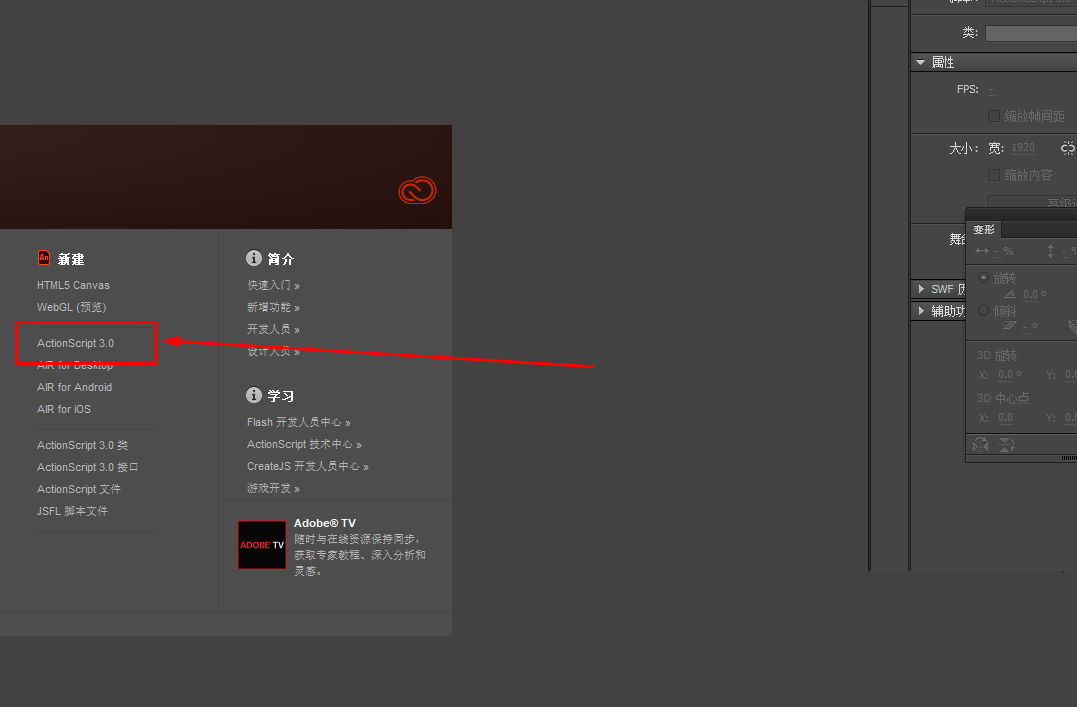Collapse the 属性 section
Screen dimensions: 1077x707
(x=920, y=63)
